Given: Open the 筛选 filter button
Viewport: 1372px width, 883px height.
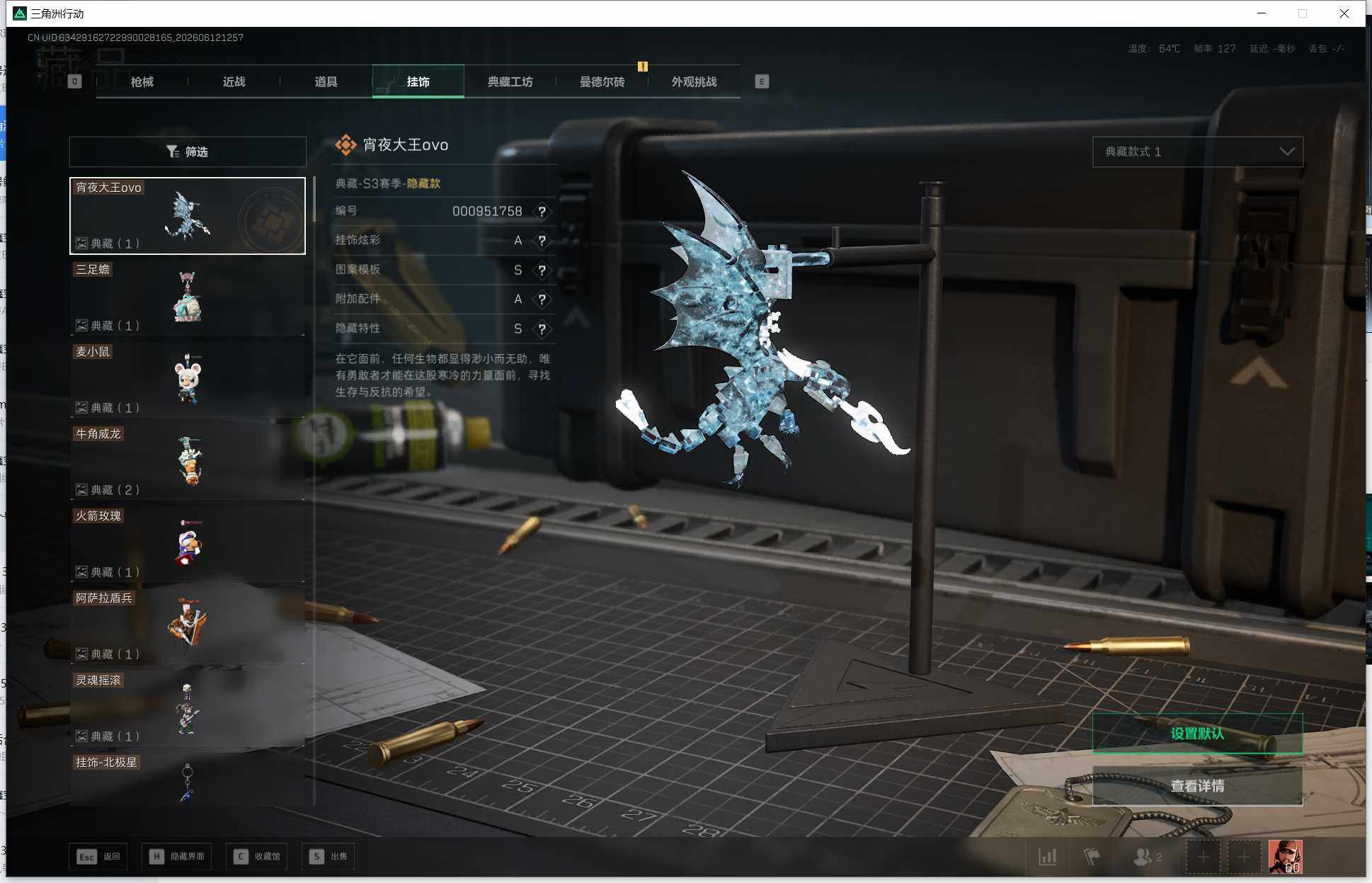Looking at the screenshot, I should coord(188,152).
